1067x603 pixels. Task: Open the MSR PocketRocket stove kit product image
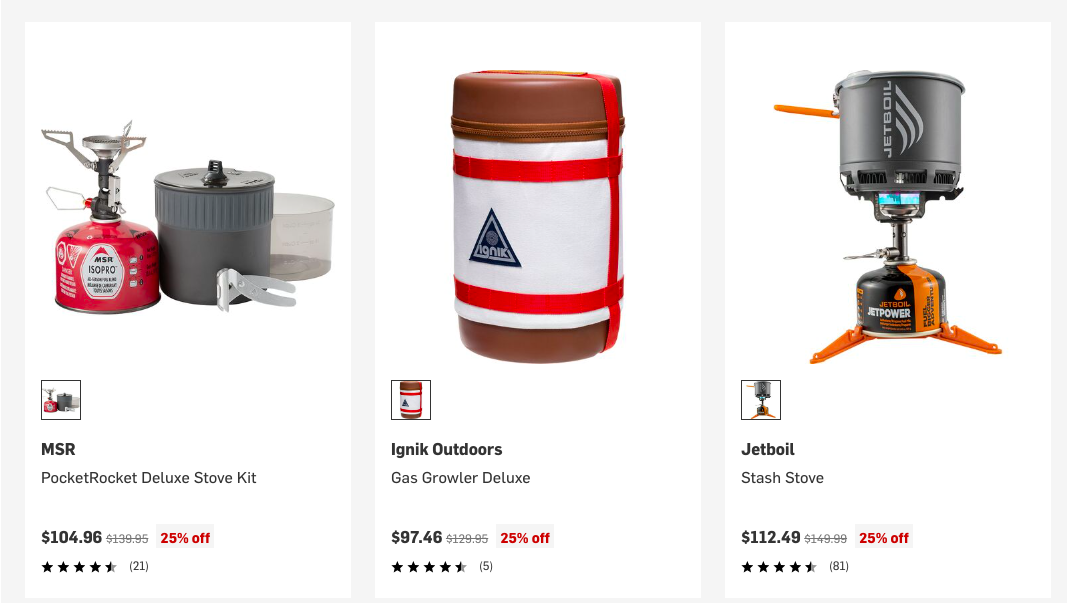(x=188, y=216)
